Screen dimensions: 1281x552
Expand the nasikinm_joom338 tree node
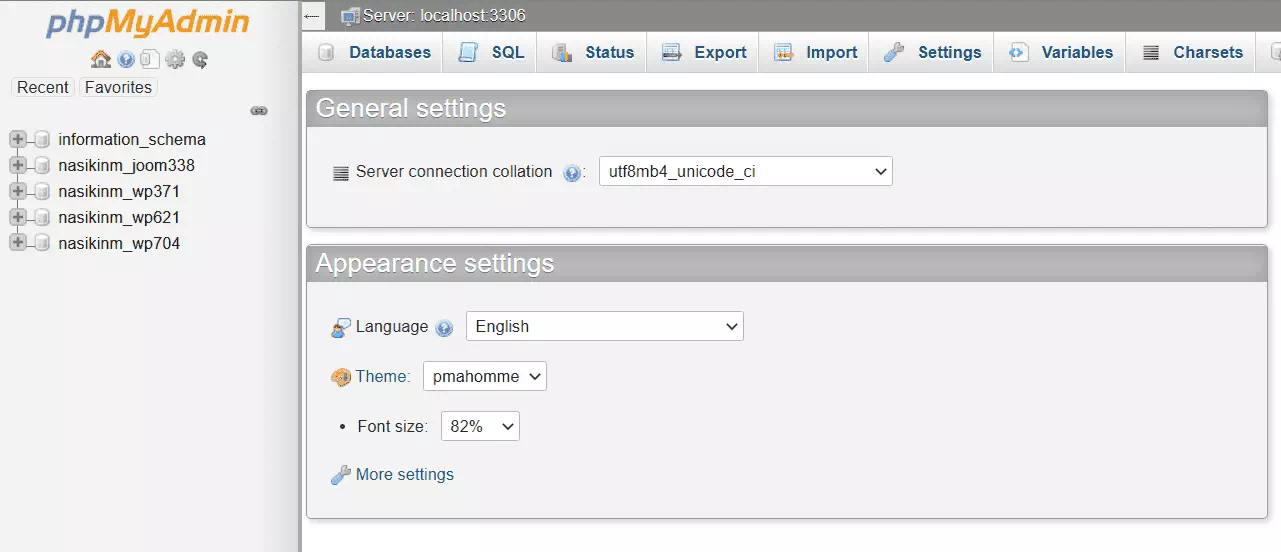click(17, 166)
